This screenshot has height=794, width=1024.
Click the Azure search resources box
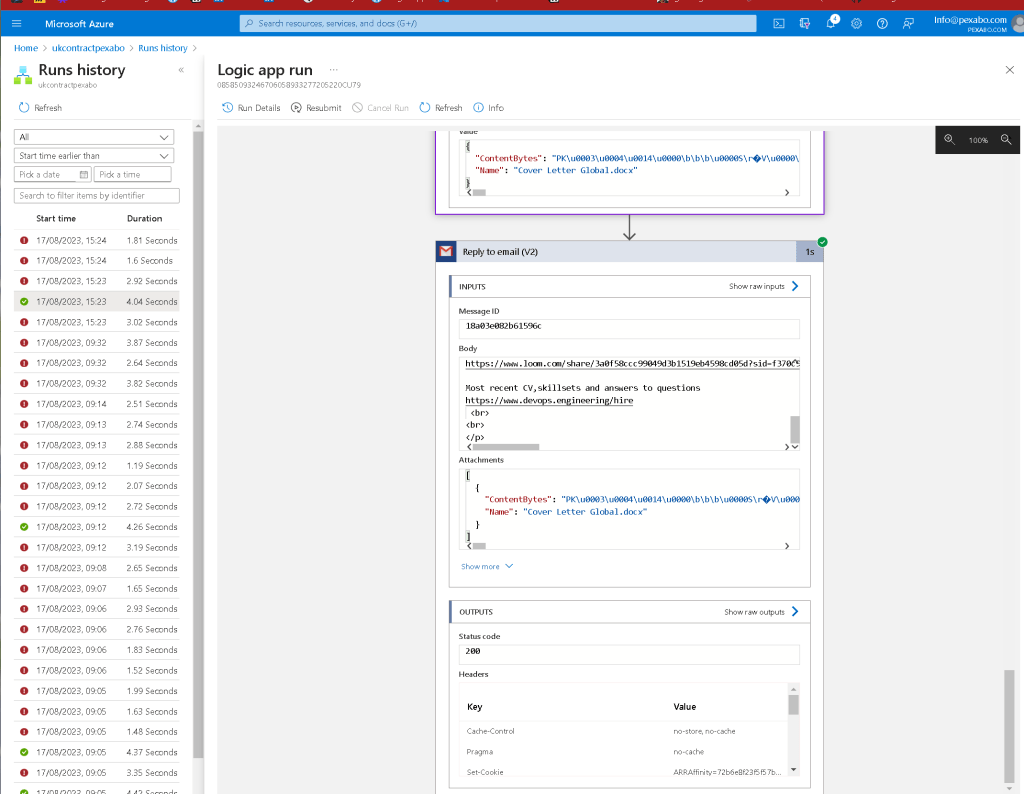[x=498, y=24]
